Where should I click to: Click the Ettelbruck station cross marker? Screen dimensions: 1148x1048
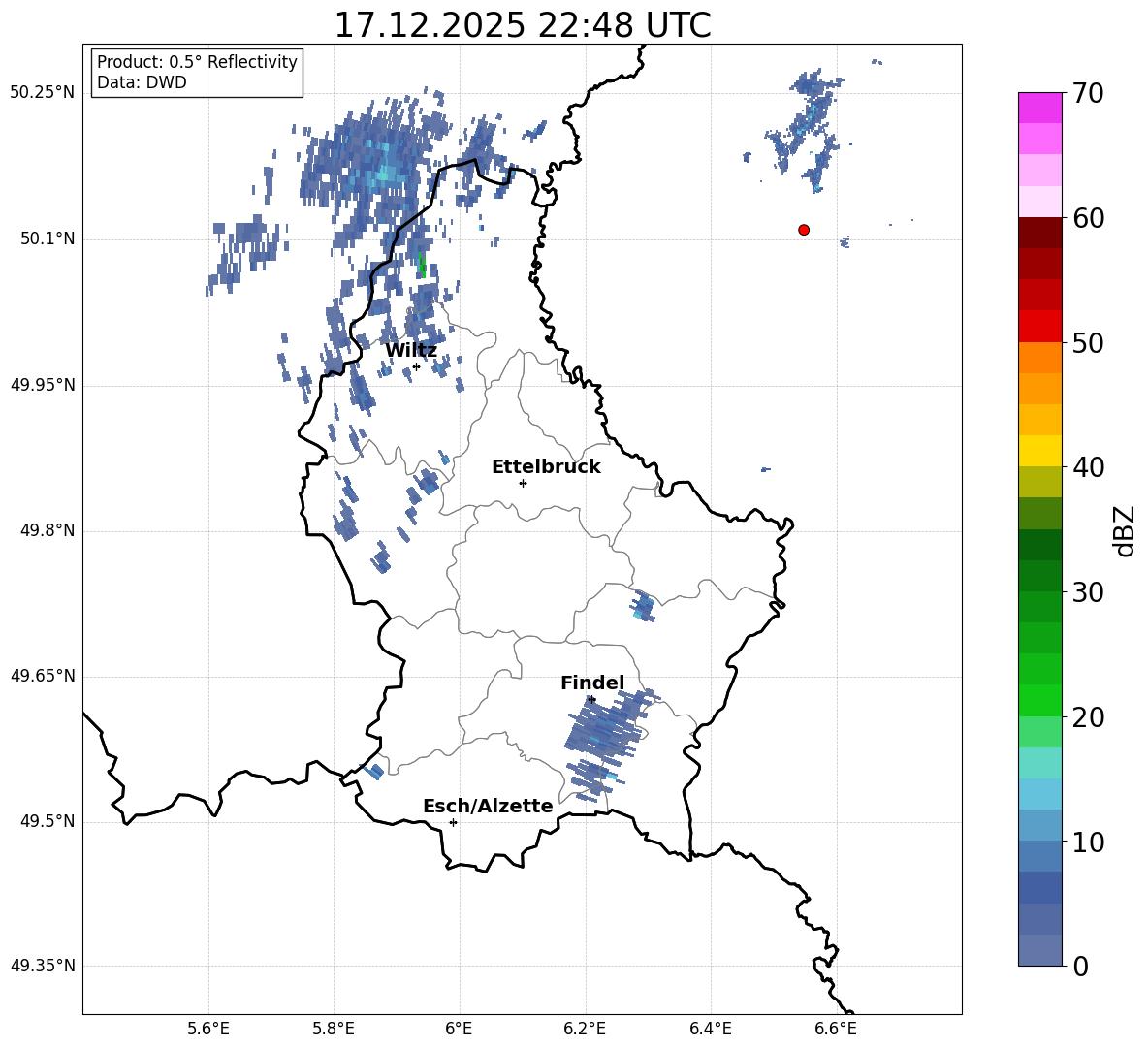(x=523, y=483)
